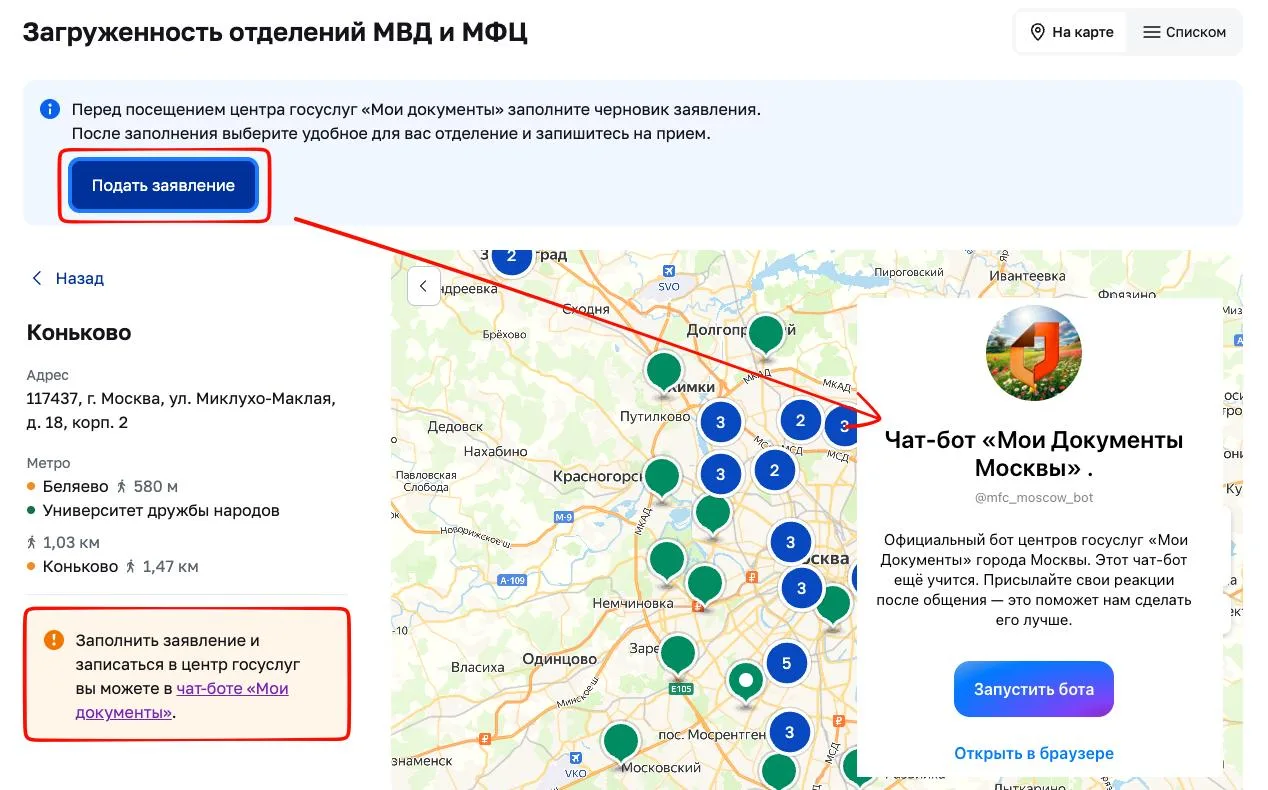Click the address «117437, г. Москва, ул. Миклухо-Маклая»

point(181,399)
